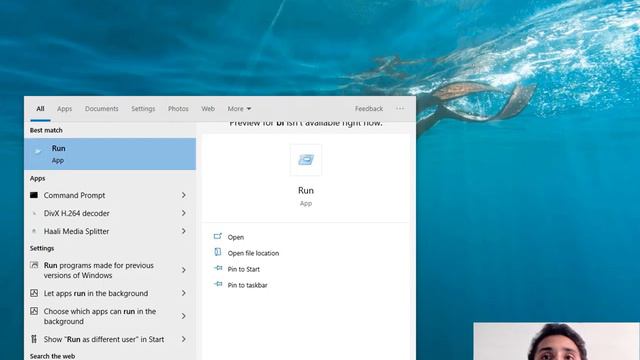This screenshot has height=360, width=640.
Task: Click the Run title in preview pane
Action: (306, 190)
